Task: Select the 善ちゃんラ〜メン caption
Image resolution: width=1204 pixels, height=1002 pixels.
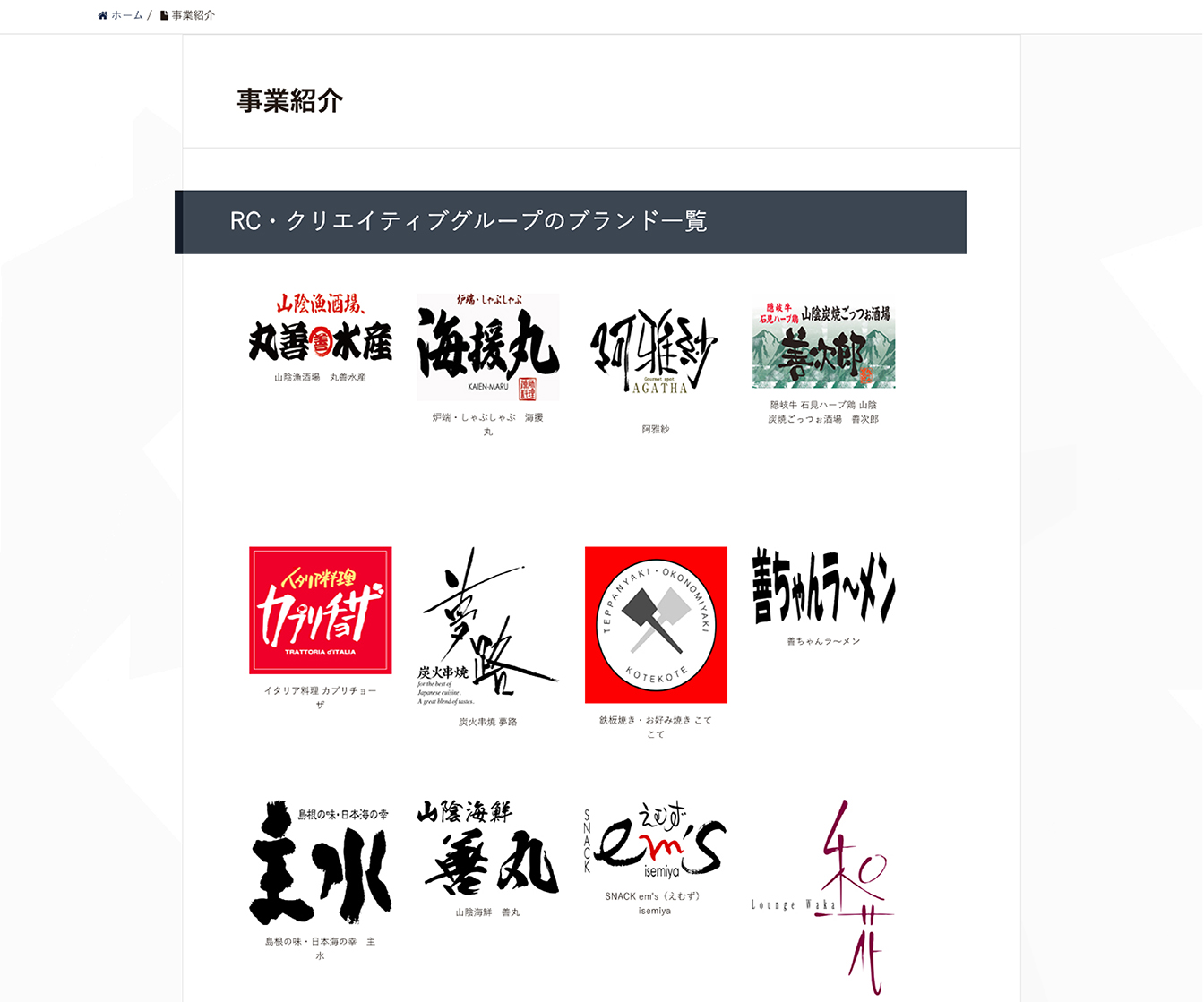Action: tap(823, 641)
